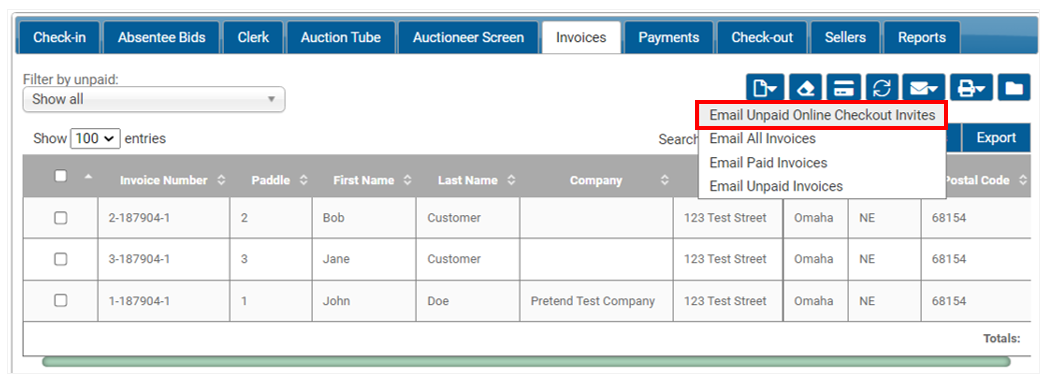Click invoice number 2-187904-1 cell
Viewport: 1046px width, 385px height.
pyautogui.click(x=163, y=218)
